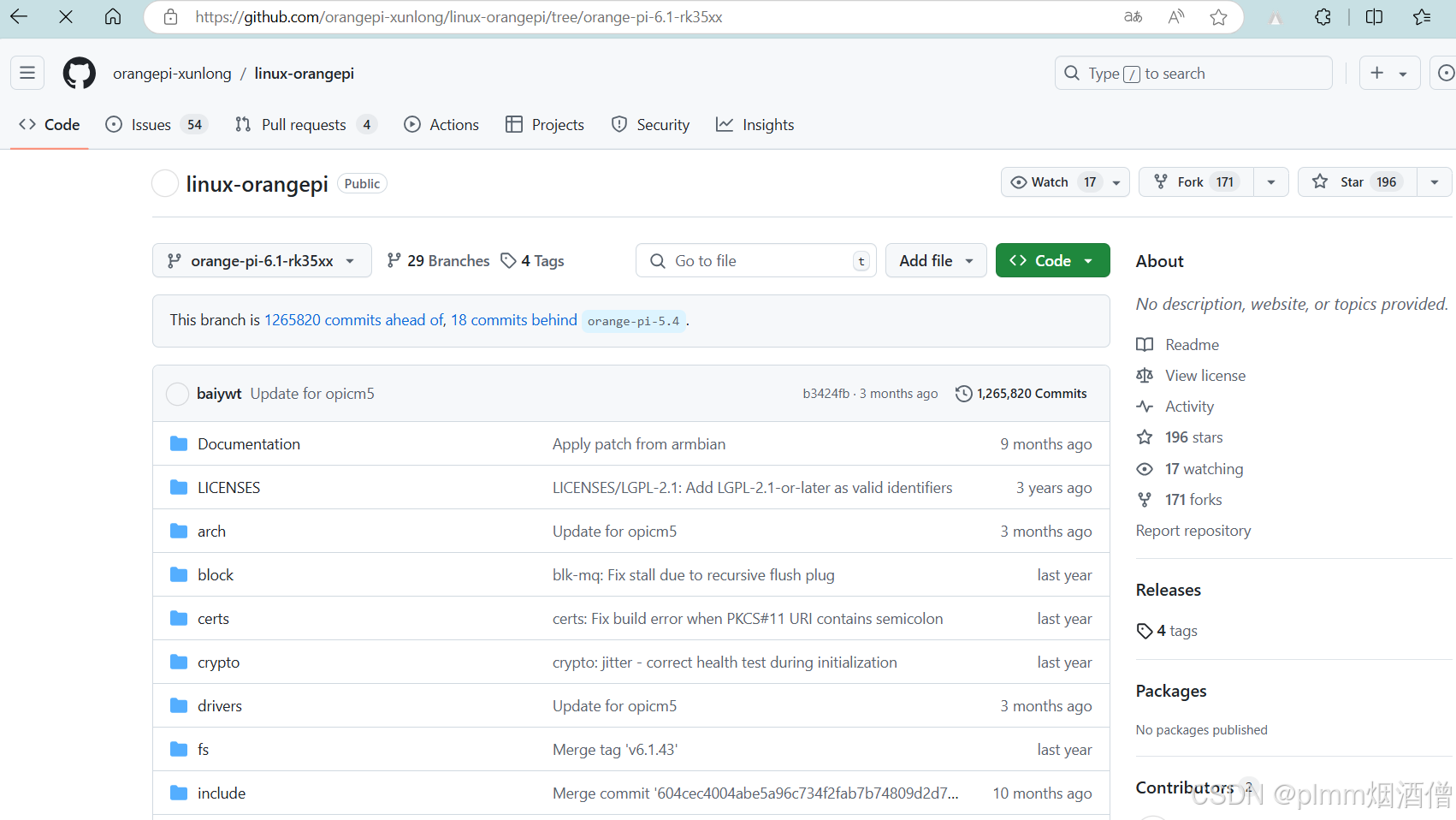1456x820 pixels.
Task: Open the Security tab
Action: coord(650,125)
